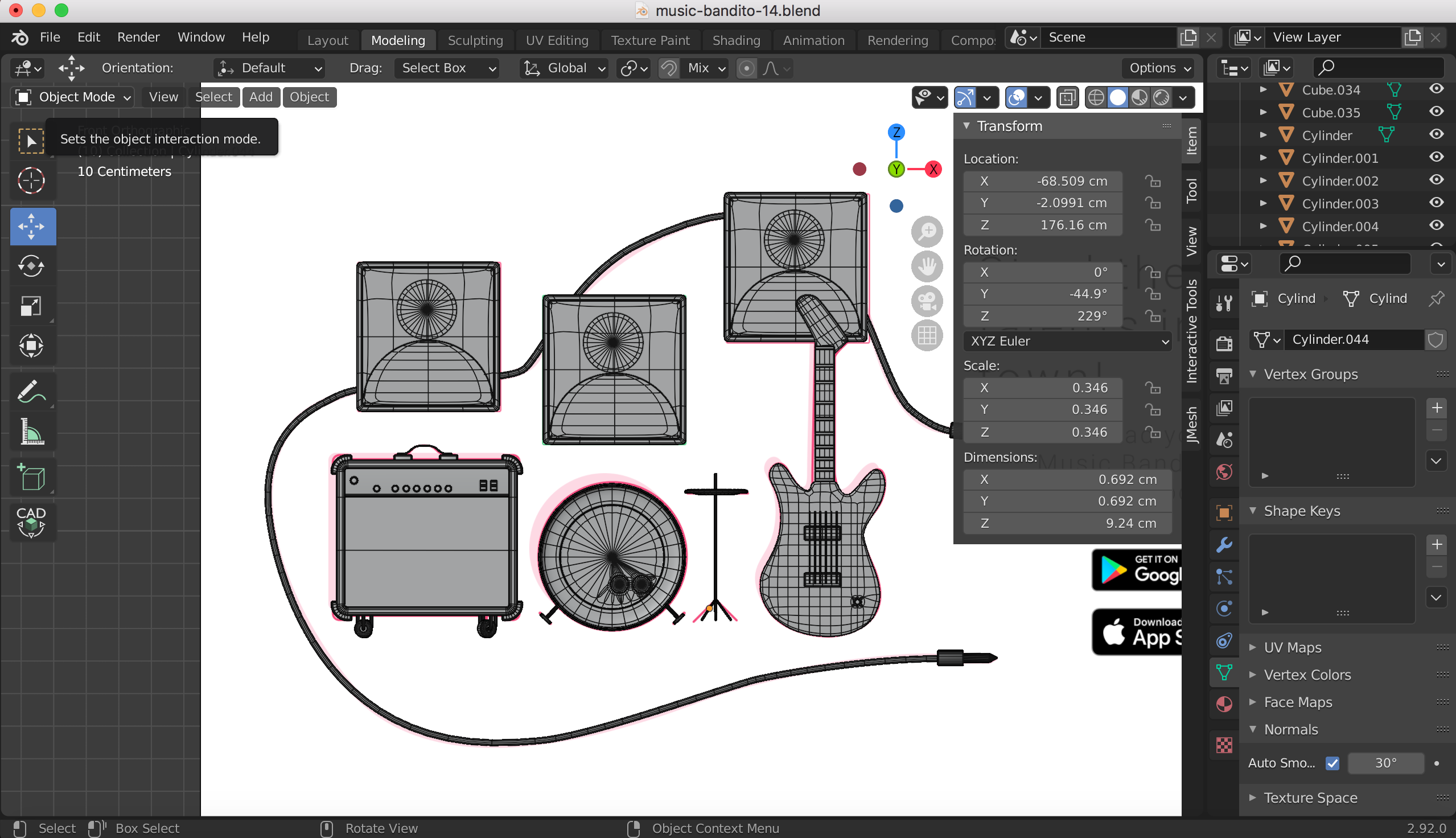Screen dimensions: 1456x838
Task: Adjust the Auto Smooth 30° angle field
Action: click(1385, 763)
